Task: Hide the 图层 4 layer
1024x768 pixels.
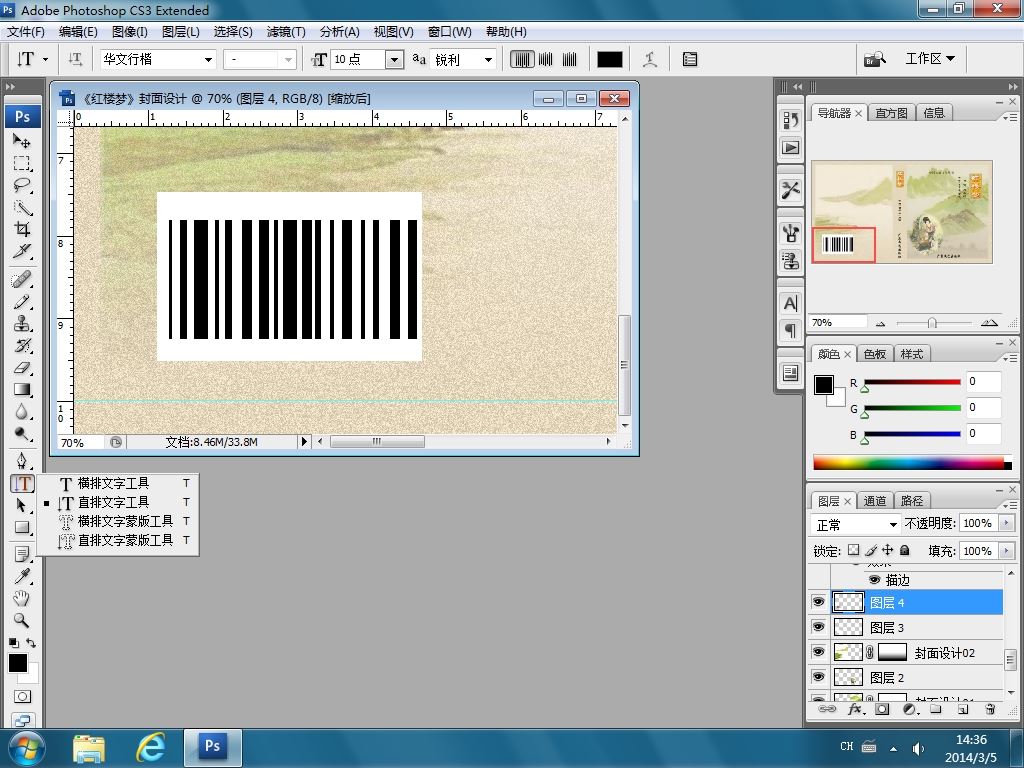Action: click(818, 601)
